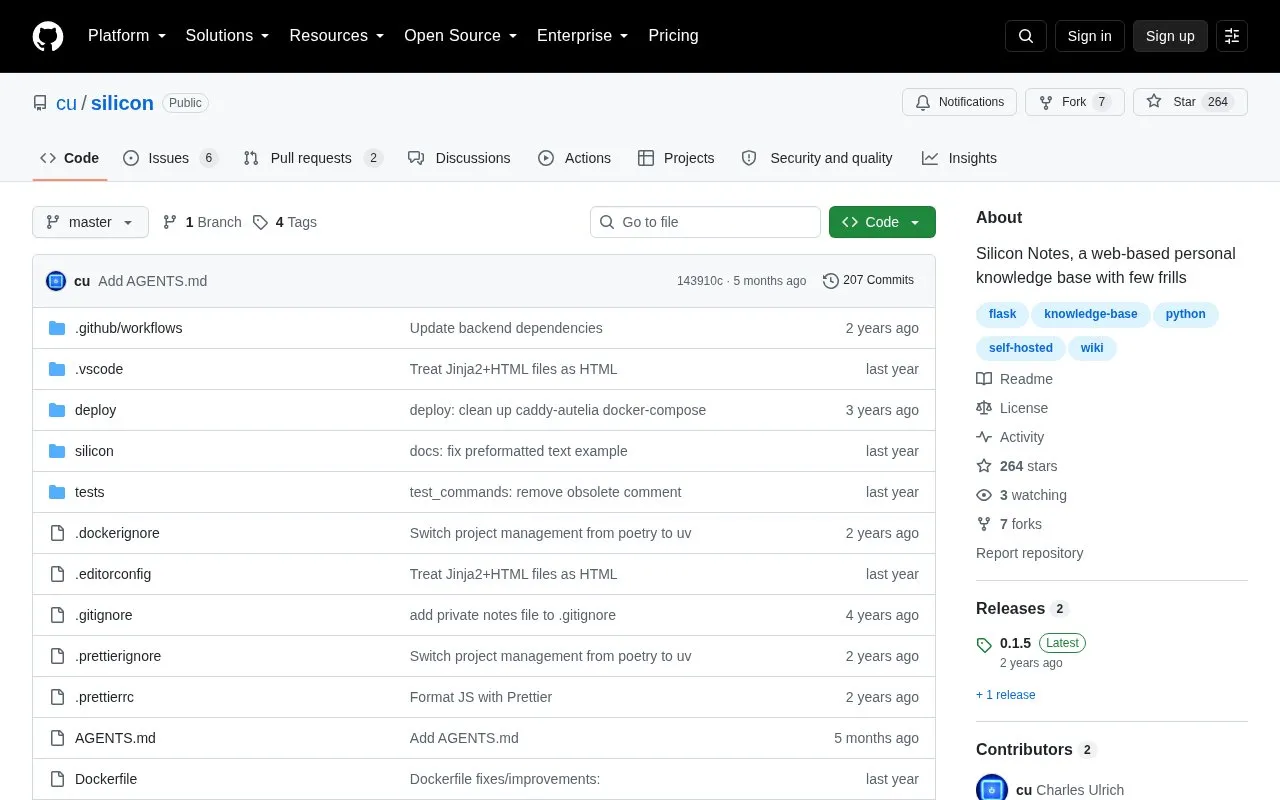1280x800 pixels.
Task: Click the Go to file search field
Action: coord(705,222)
